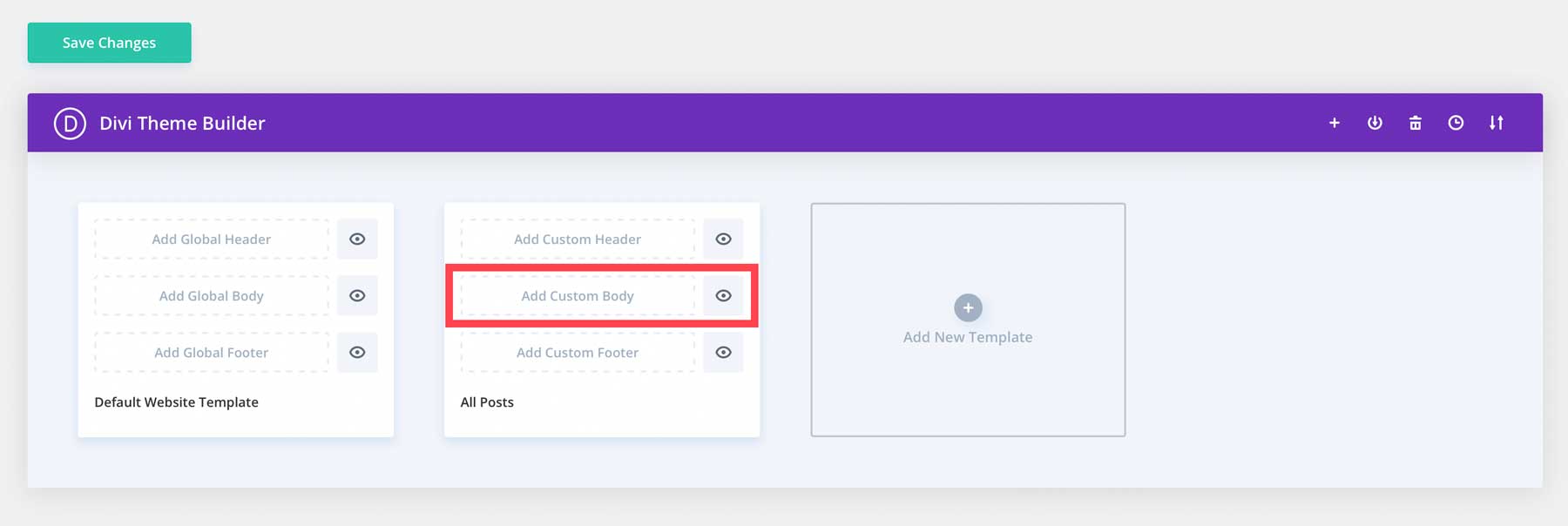
Task: Click Add Global Footer
Action: pos(212,353)
